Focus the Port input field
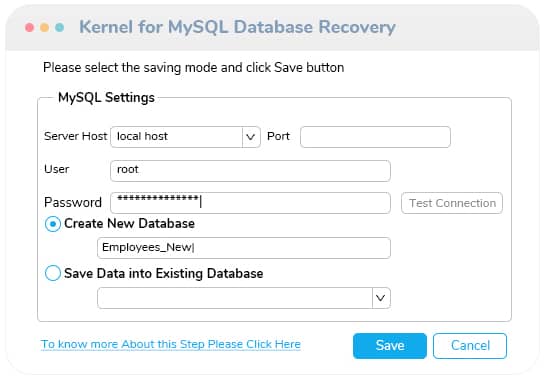 375,137
